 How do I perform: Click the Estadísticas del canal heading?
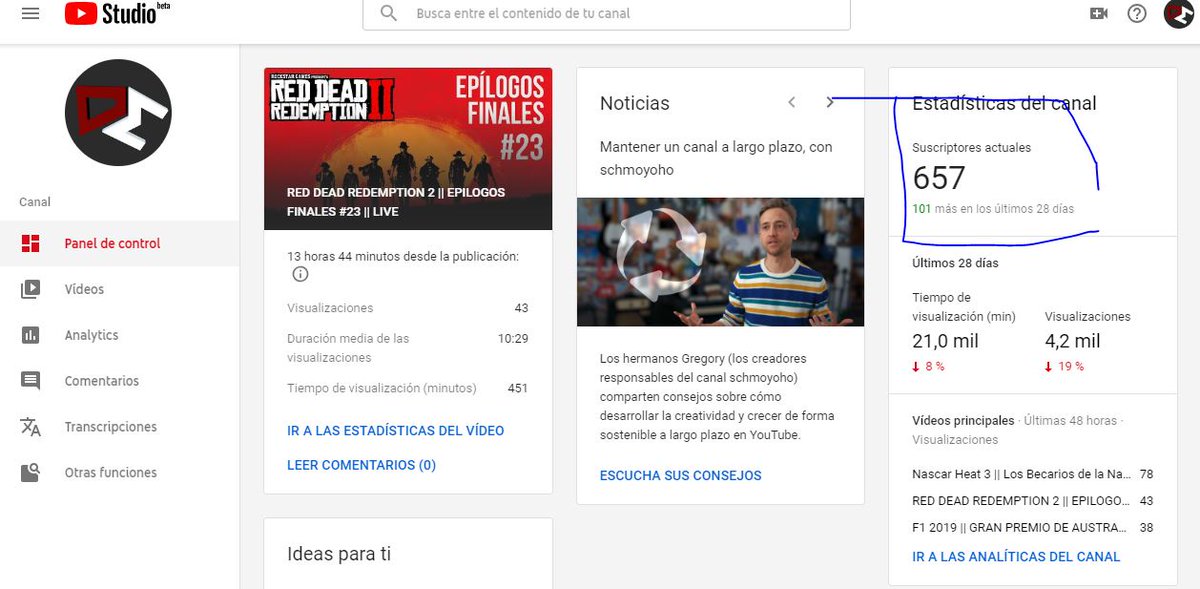coord(1004,103)
